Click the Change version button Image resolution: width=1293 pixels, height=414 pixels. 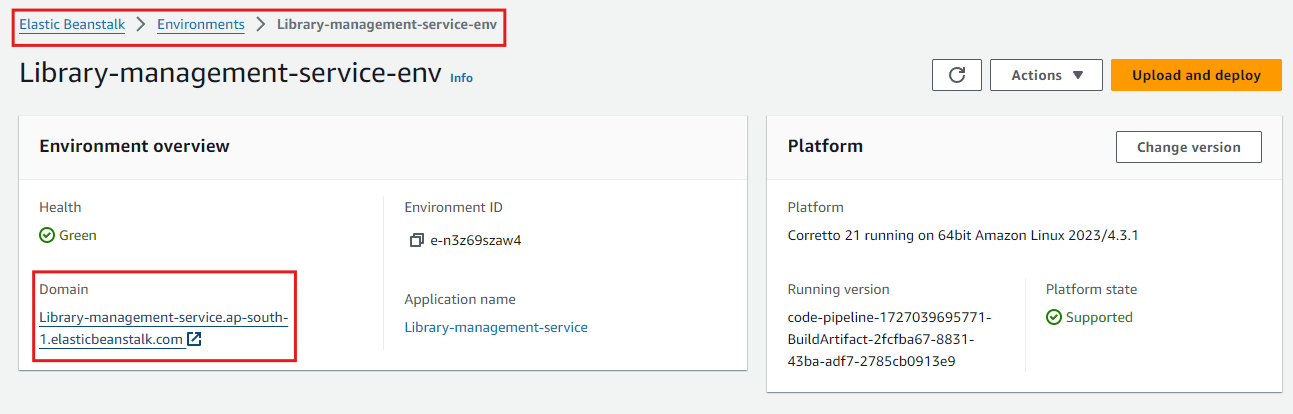click(x=1188, y=147)
